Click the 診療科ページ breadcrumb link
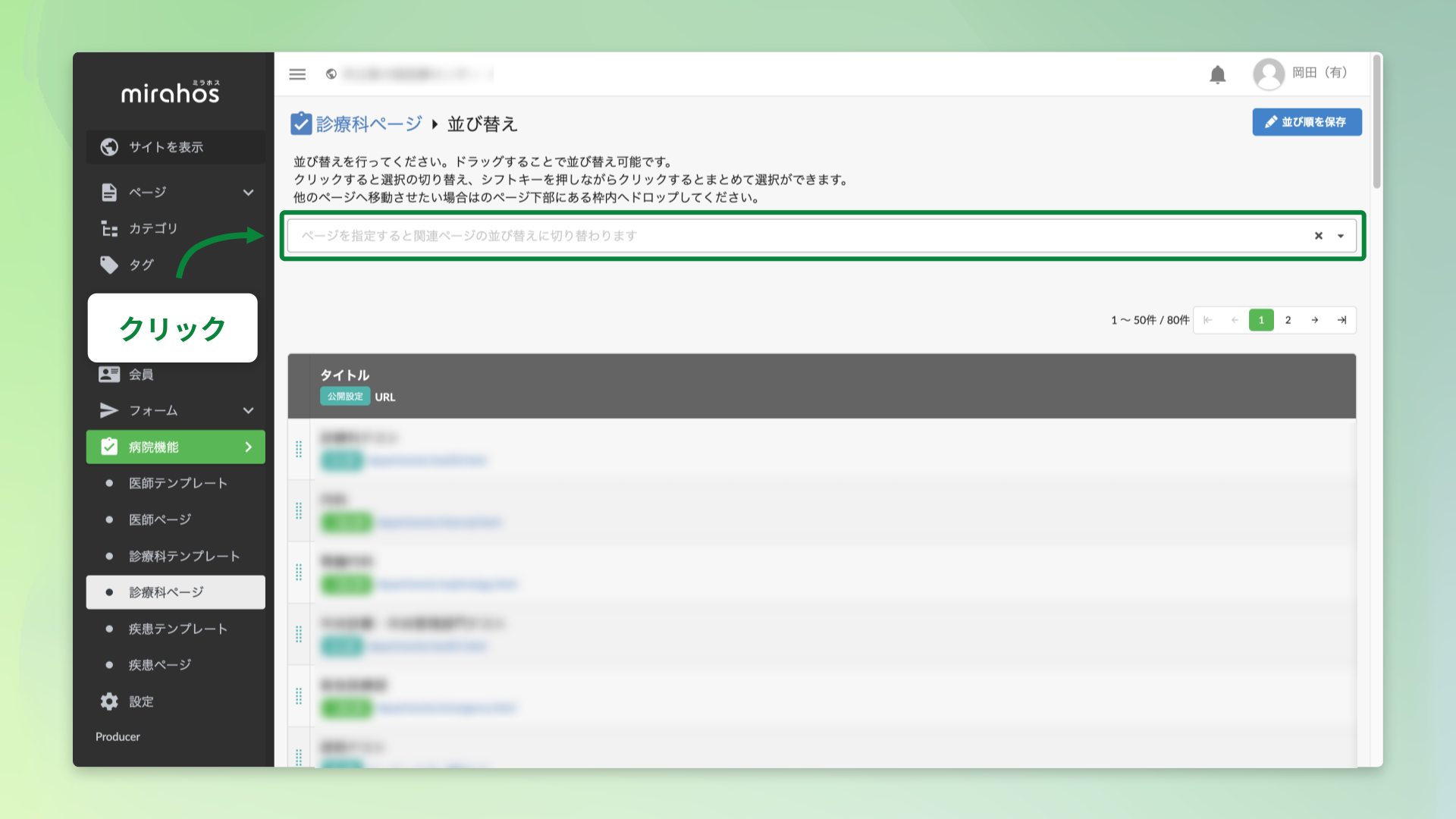The height and width of the screenshot is (819, 1456). coord(369,124)
